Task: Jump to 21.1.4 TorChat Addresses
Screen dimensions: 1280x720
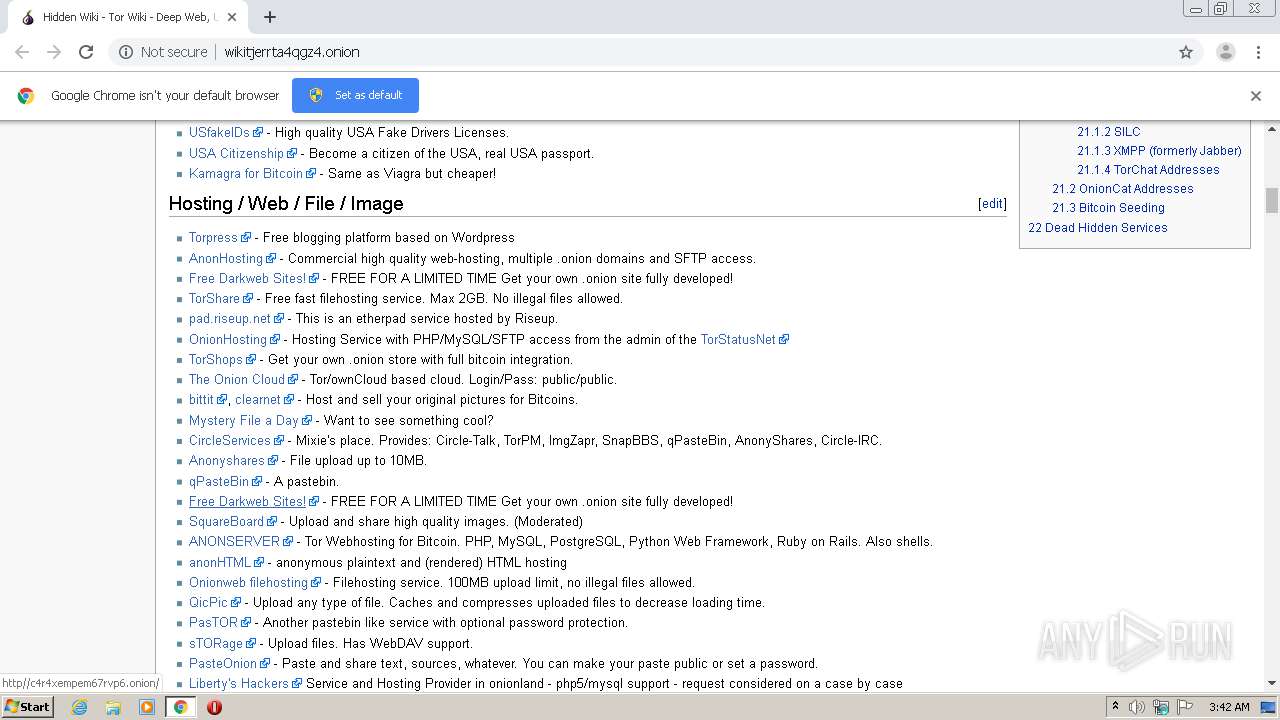Action: coord(1148,169)
